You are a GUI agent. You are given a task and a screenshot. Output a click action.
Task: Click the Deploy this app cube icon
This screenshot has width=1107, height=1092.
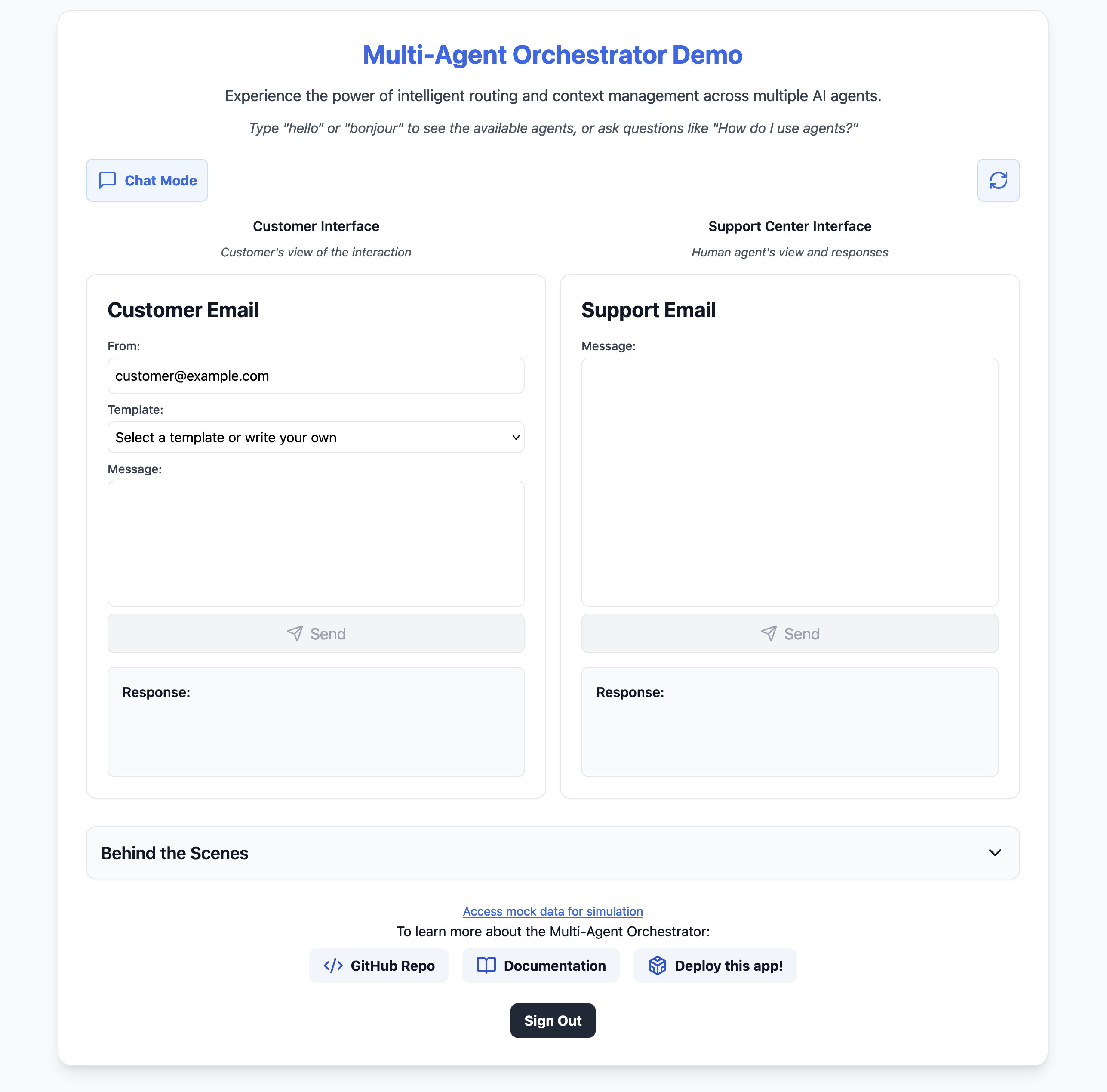pyautogui.click(x=658, y=966)
